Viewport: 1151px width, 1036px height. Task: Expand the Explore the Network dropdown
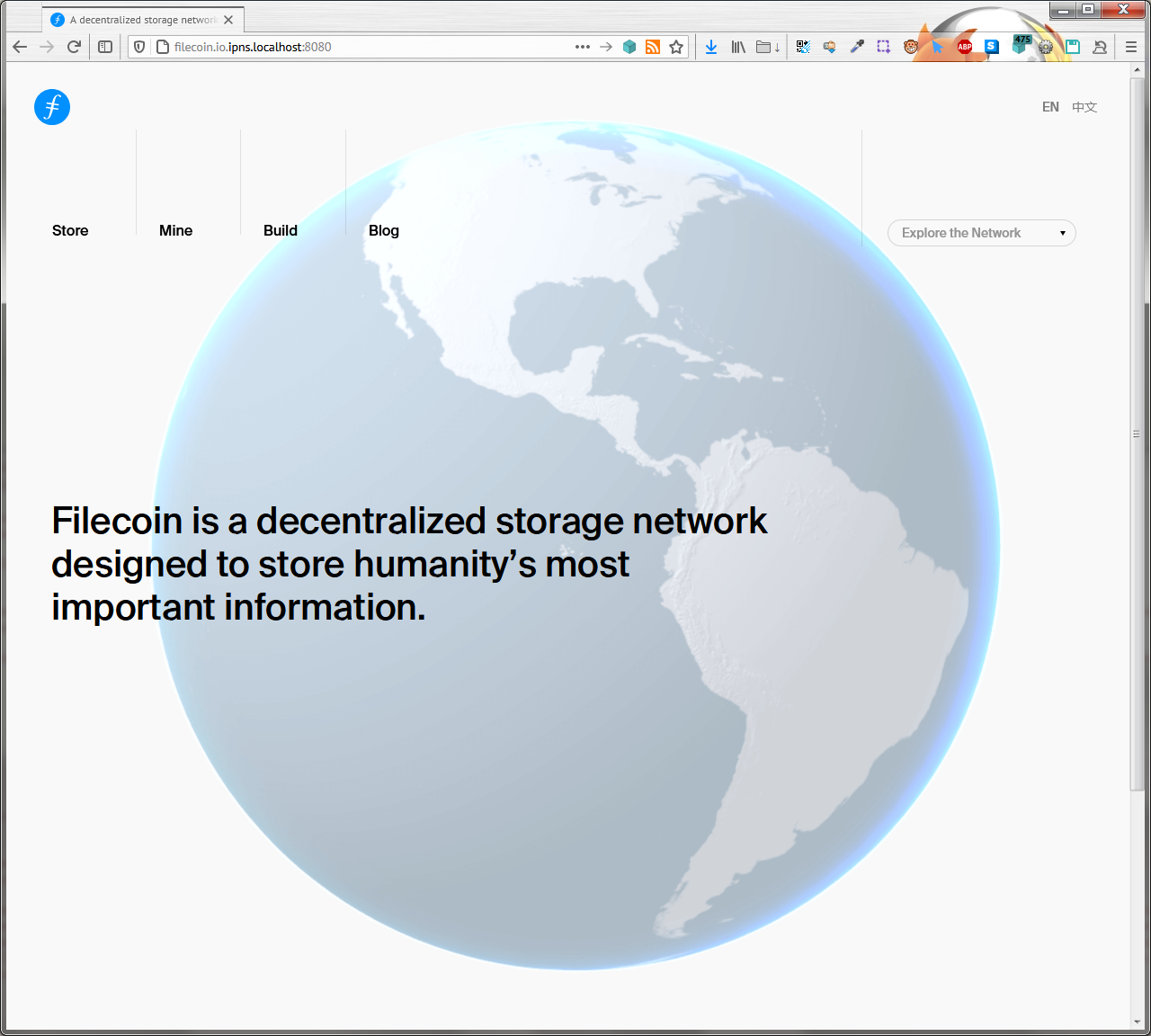click(x=982, y=233)
